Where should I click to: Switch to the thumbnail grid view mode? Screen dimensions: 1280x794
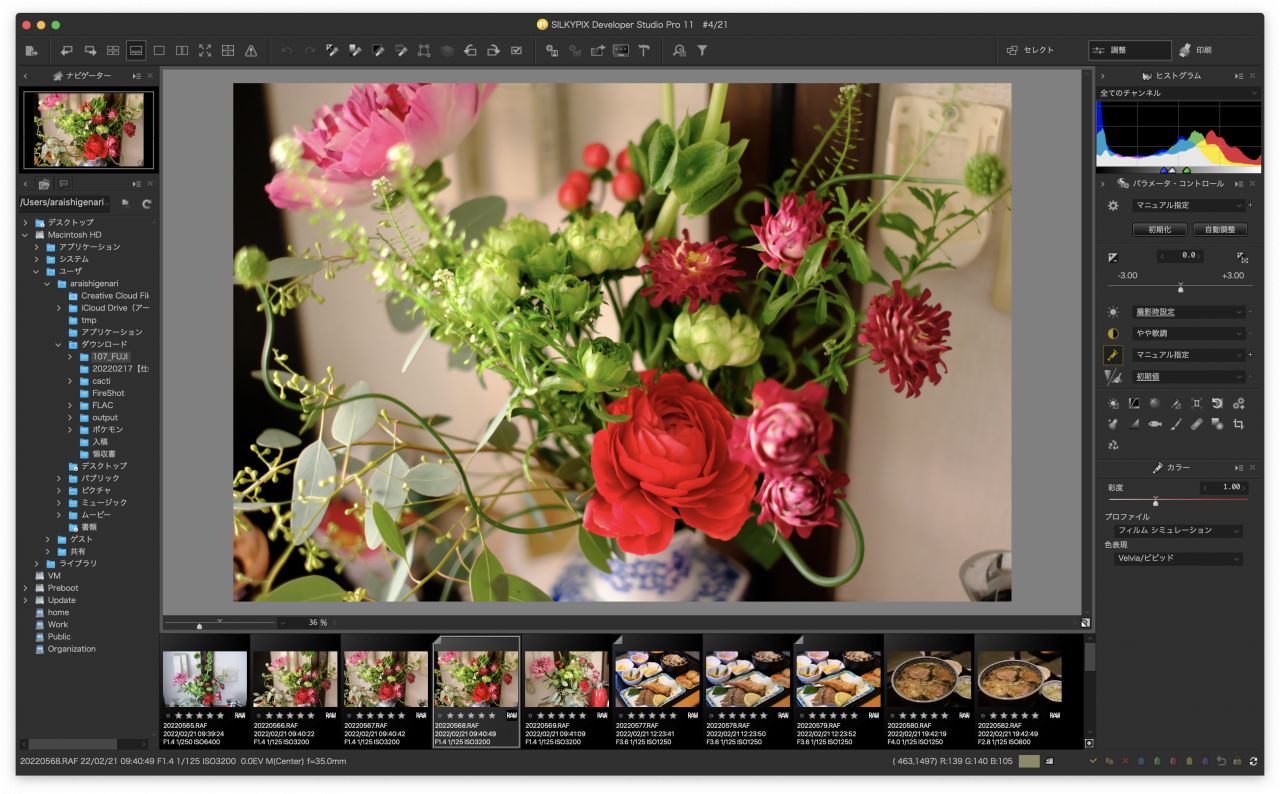coord(113,51)
